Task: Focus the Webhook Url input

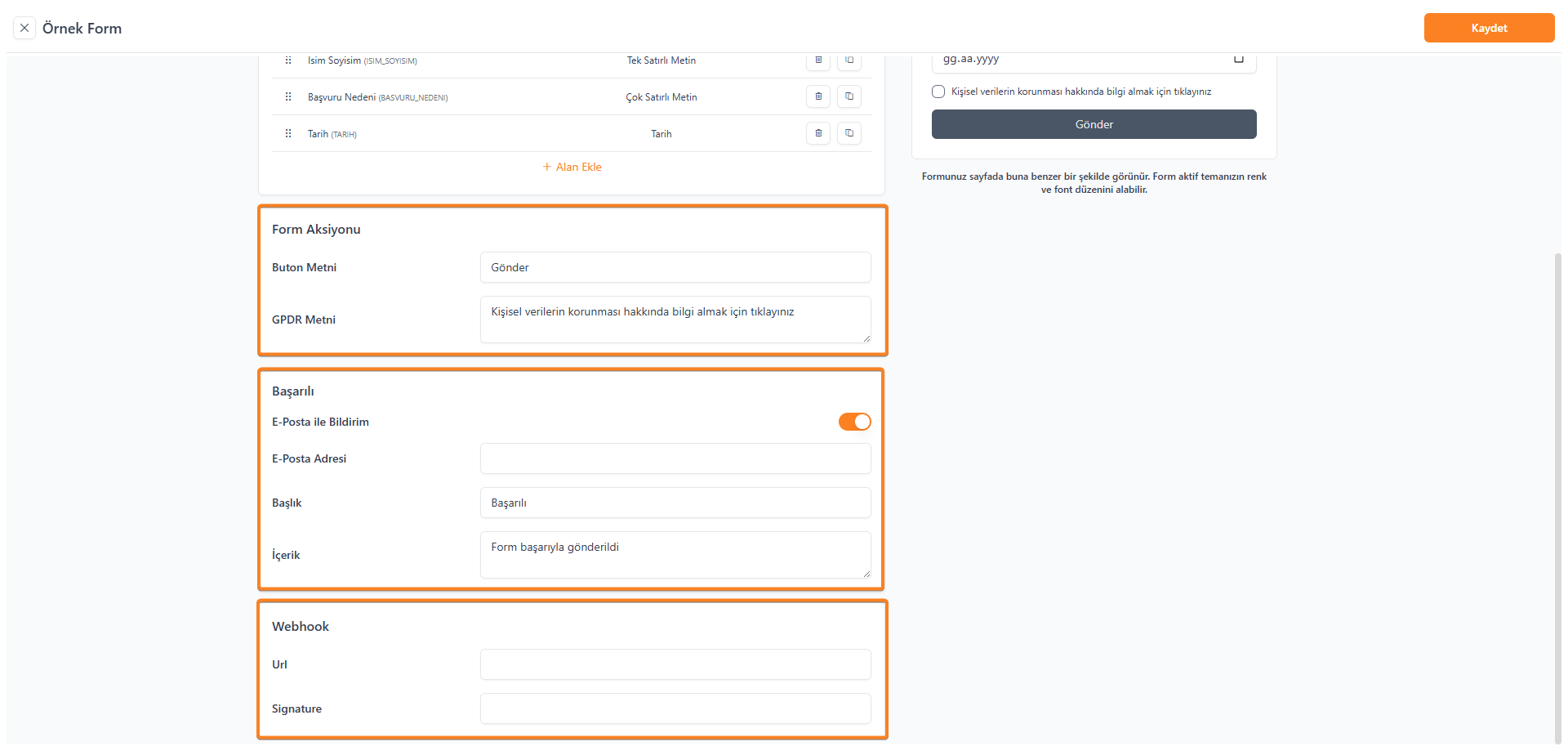Action: pos(675,664)
